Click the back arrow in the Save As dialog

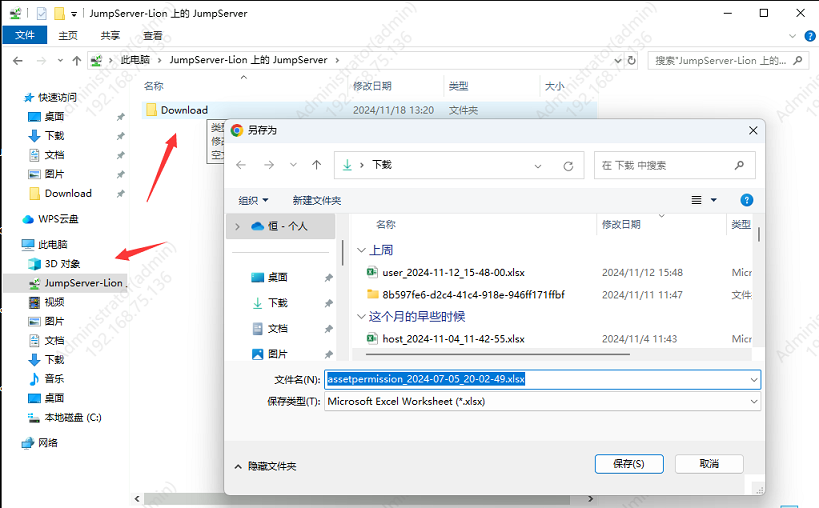pos(241,166)
